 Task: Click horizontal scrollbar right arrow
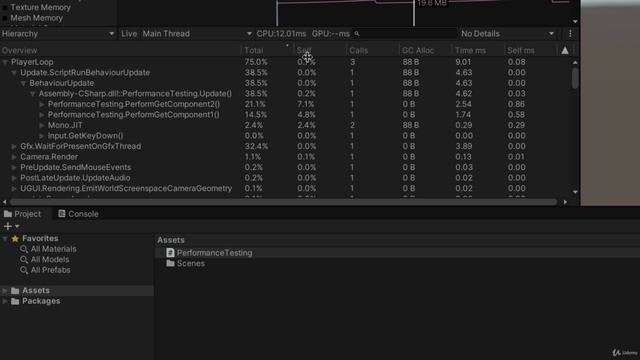[x=565, y=202]
